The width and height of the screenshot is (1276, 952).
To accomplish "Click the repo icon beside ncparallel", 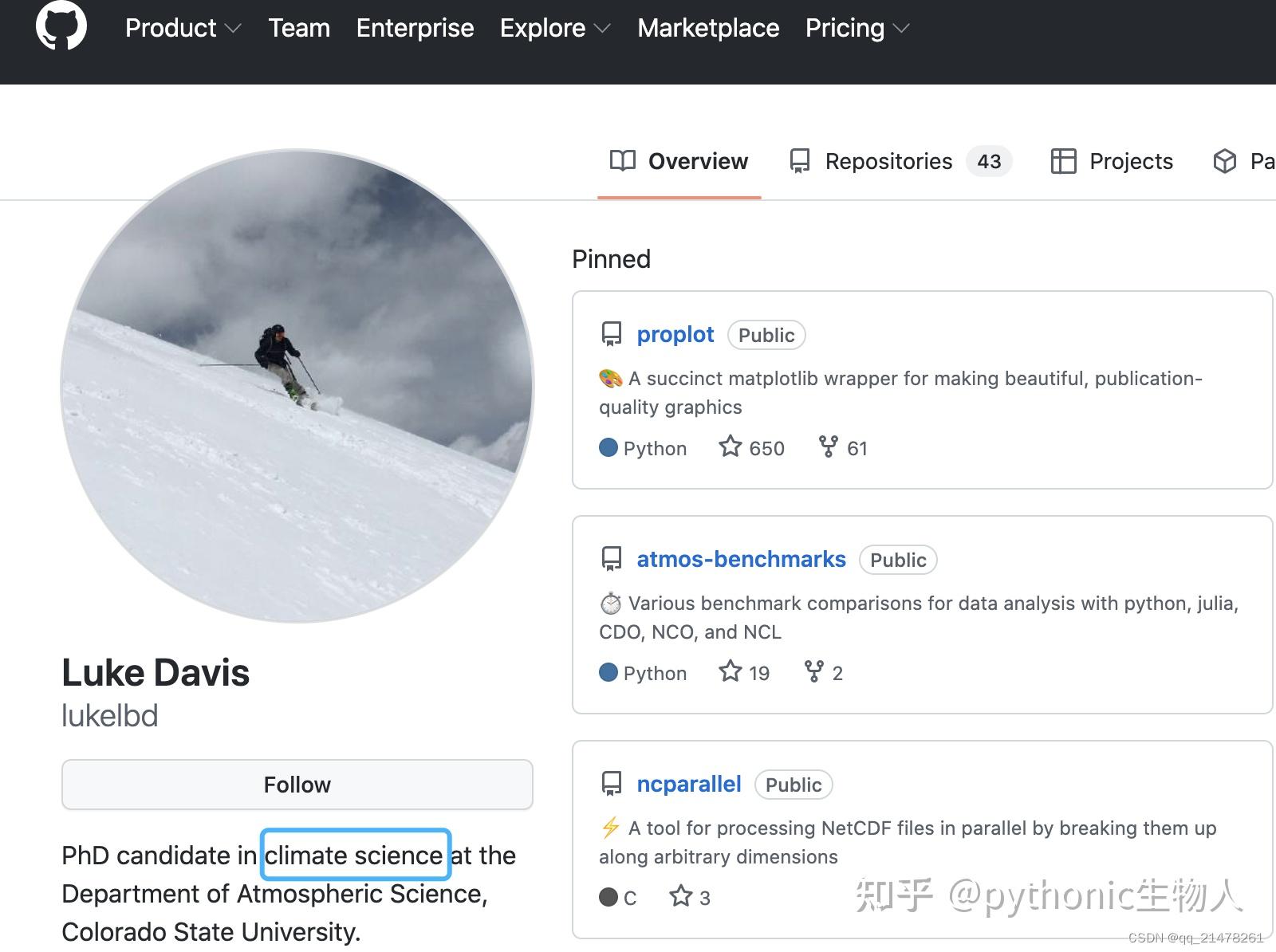I will pos(612,784).
